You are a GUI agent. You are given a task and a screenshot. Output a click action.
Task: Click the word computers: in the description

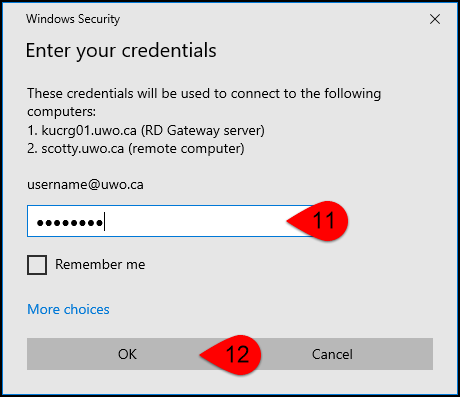pos(61,112)
